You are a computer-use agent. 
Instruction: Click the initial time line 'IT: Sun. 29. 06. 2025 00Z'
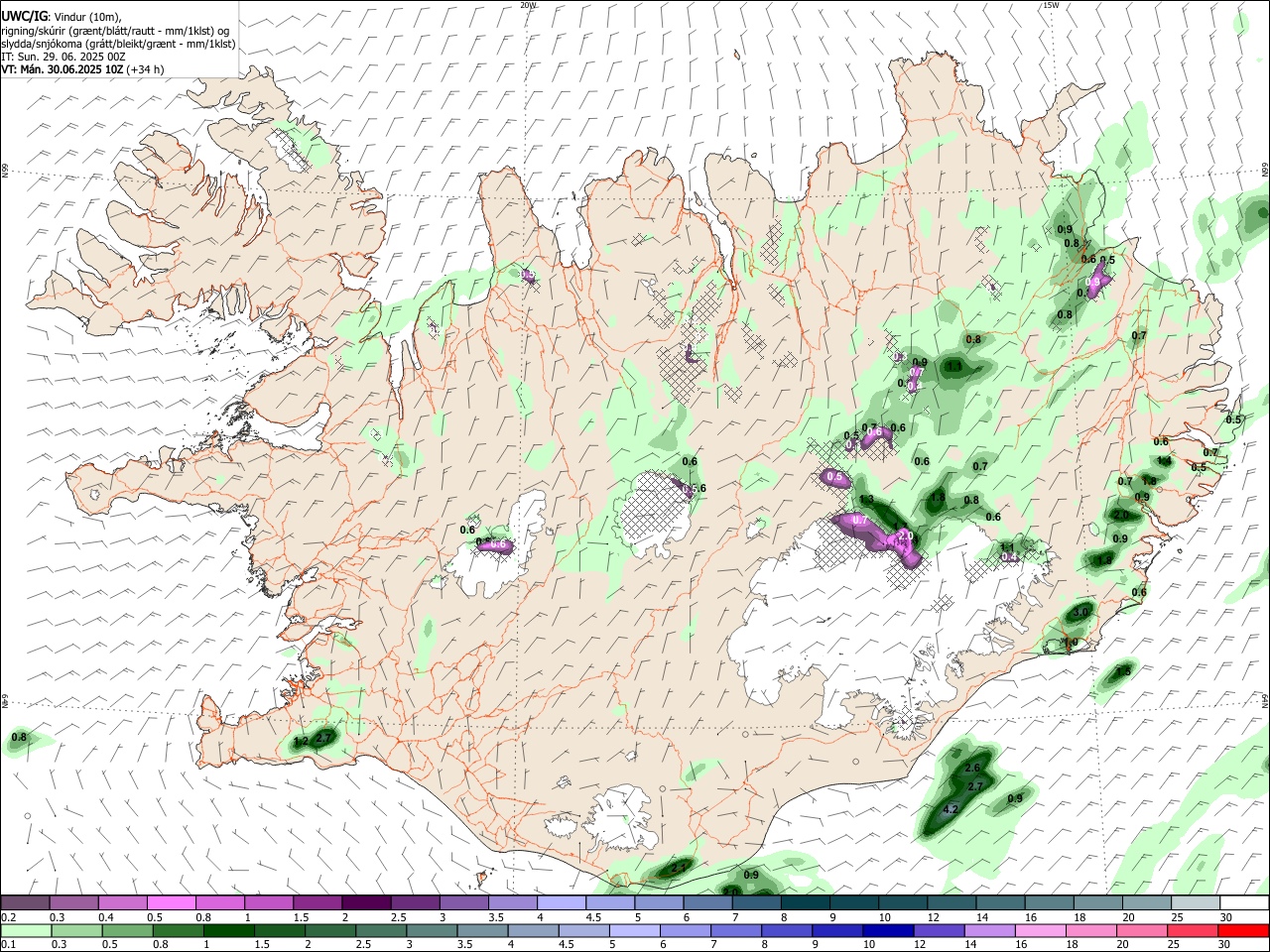pyautogui.click(x=63, y=57)
